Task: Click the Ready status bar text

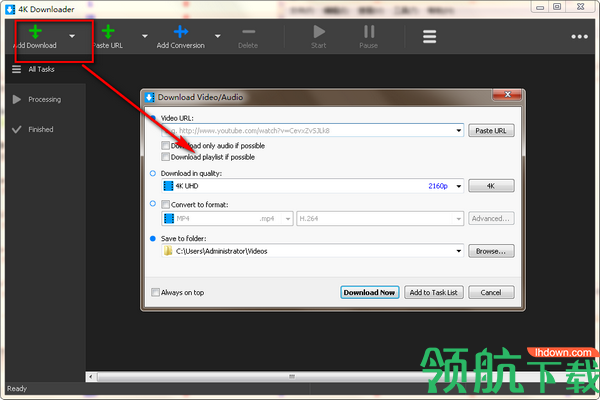Action: coord(17,389)
